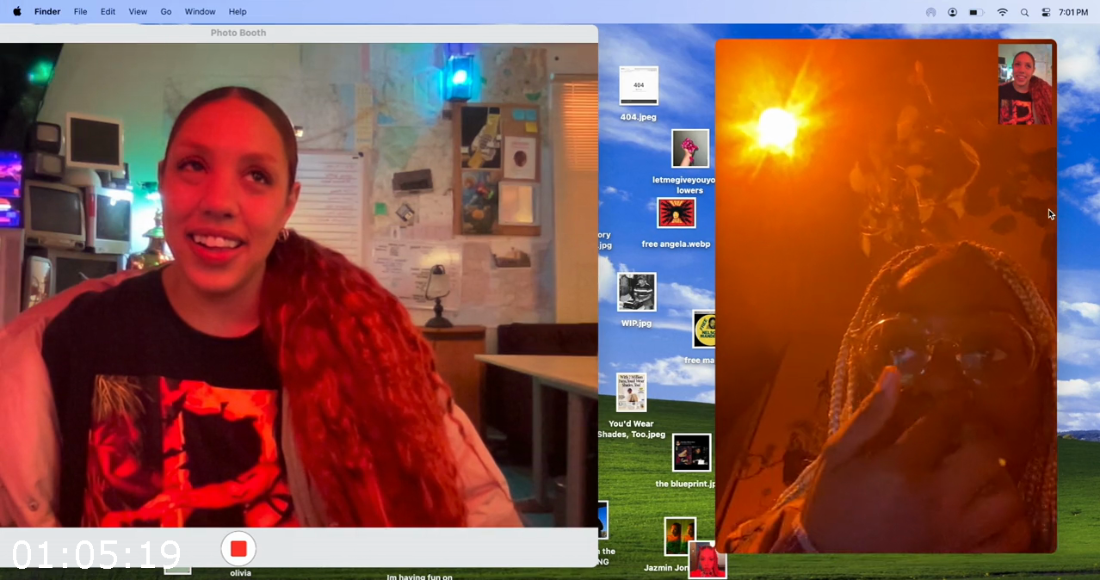Click the greyed round icon left of user icon
This screenshot has height=580, width=1100.
pyautogui.click(x=931, y=12)
